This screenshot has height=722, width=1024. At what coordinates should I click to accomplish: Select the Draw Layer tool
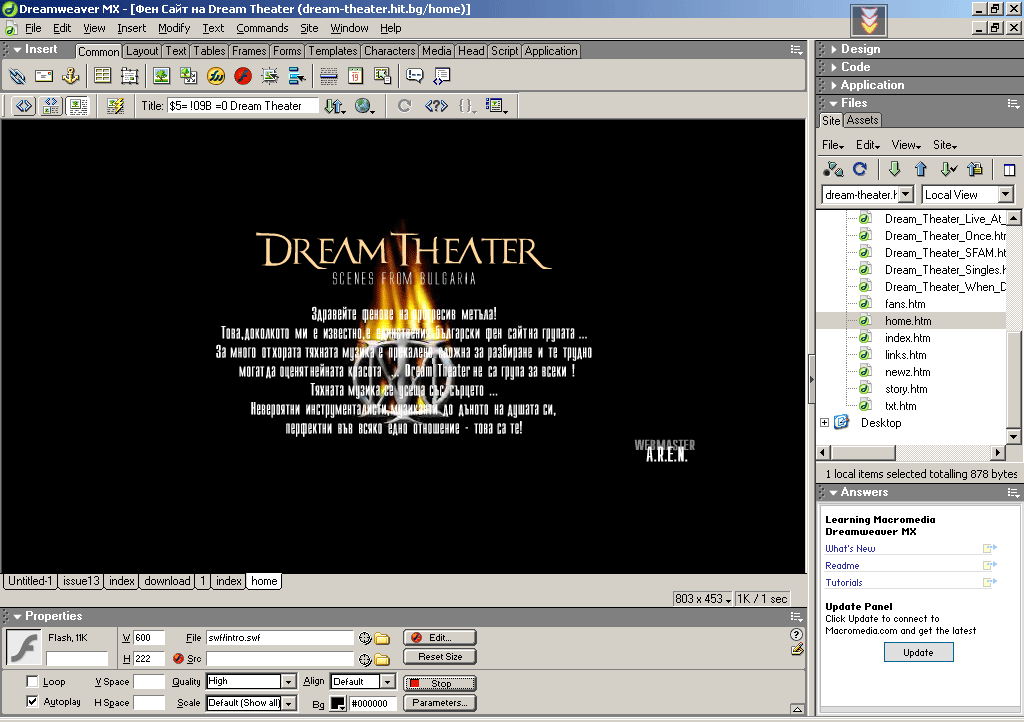click(129, 76)
